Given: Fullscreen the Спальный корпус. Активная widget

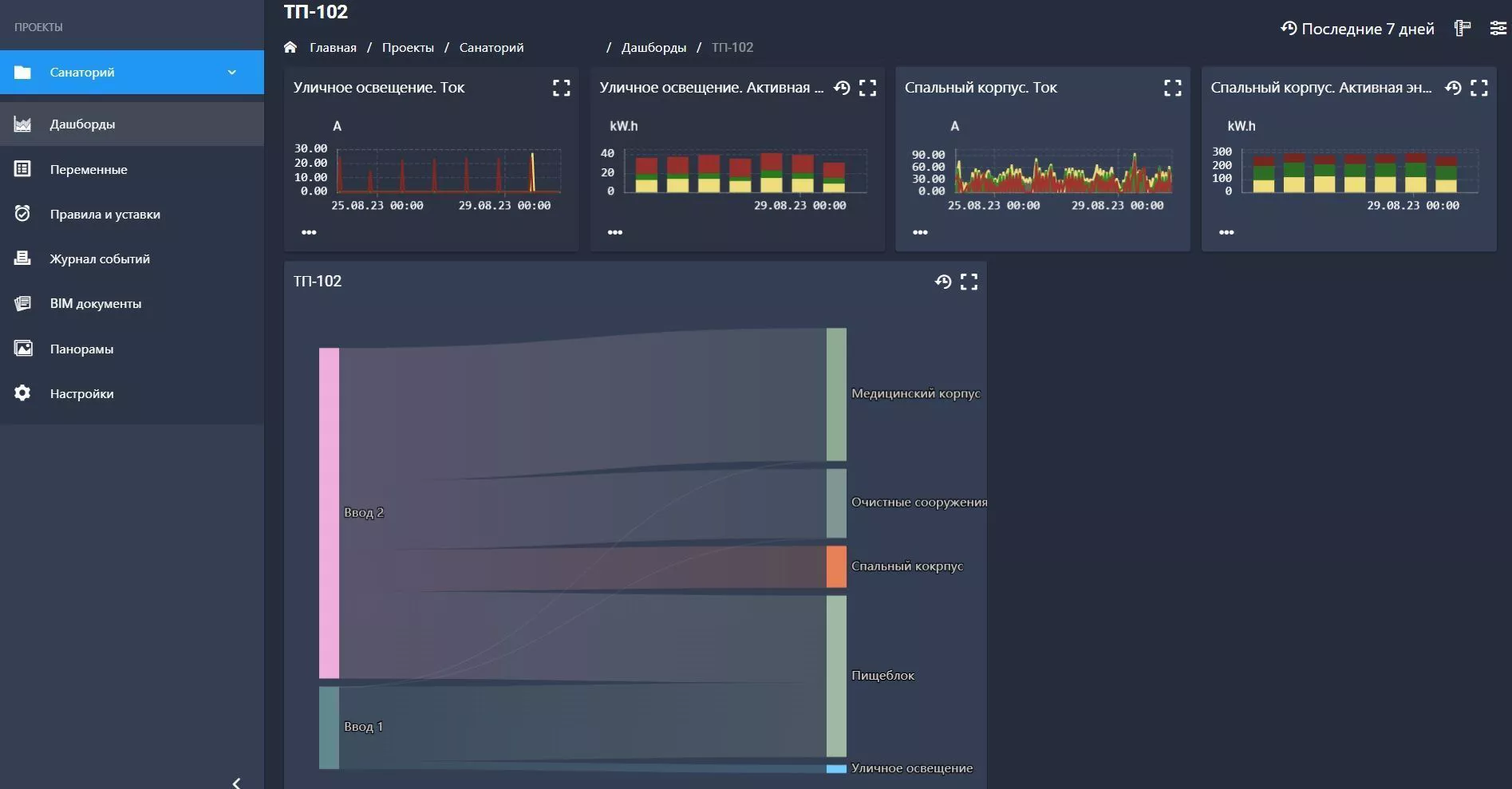Looking at the screenshot, I should pyautogui.click(x=1479, y=88).
